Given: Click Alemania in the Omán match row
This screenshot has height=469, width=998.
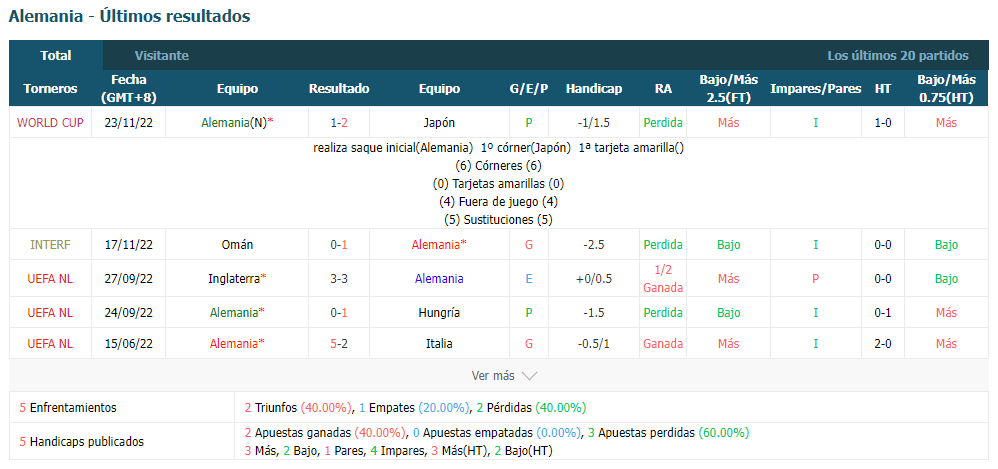Looking at the screenshot, I should coord(439,244).
